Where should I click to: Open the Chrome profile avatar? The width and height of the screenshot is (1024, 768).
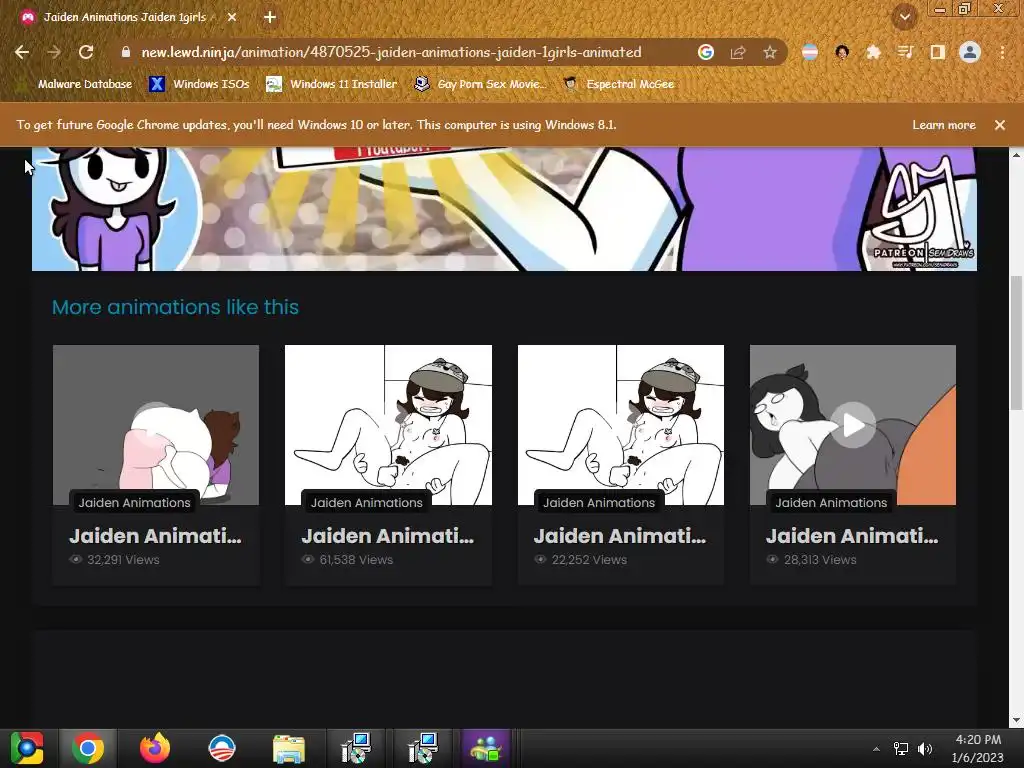pyautogui.click(x=970, y=52)
